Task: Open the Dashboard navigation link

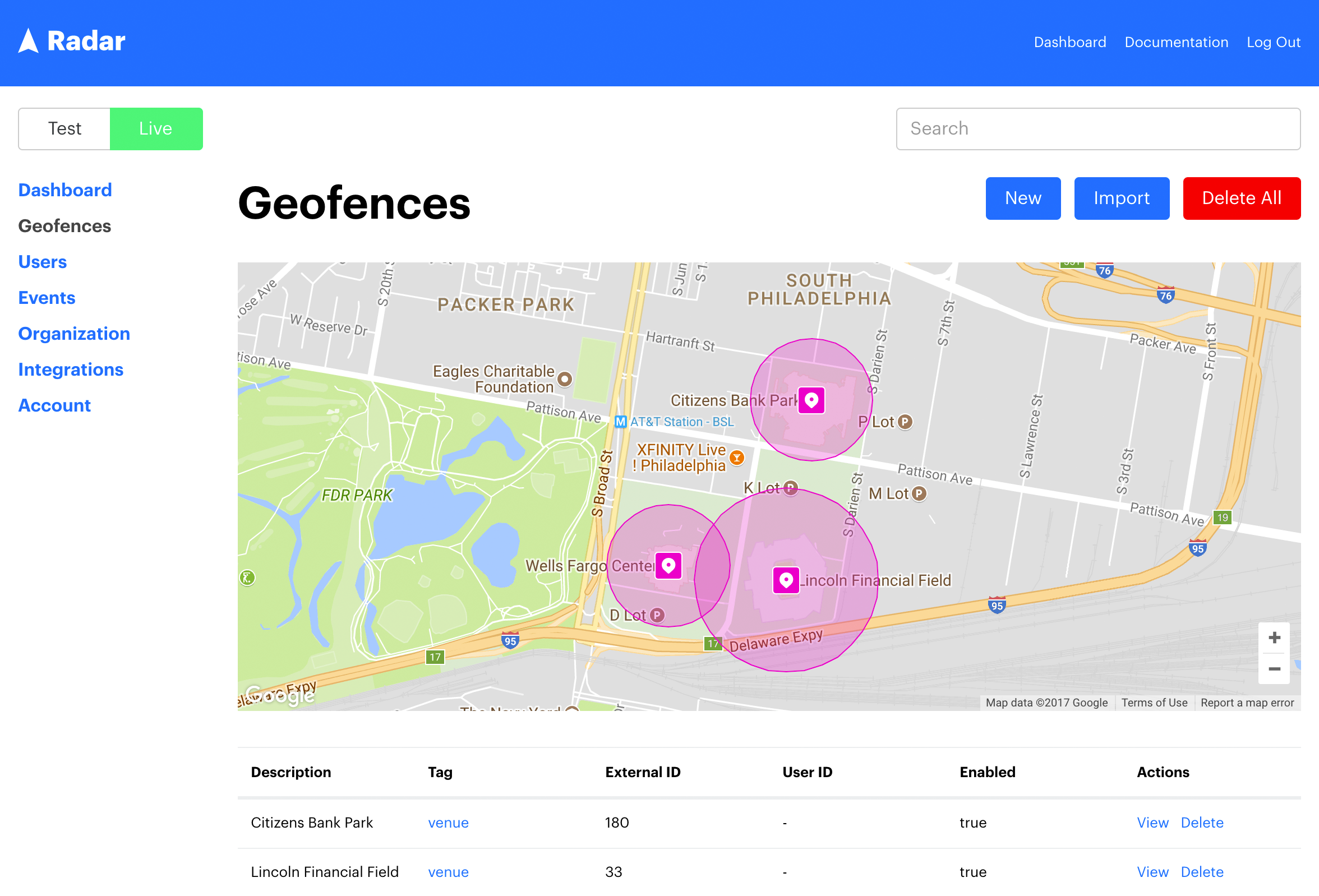Action: [64, 189]
